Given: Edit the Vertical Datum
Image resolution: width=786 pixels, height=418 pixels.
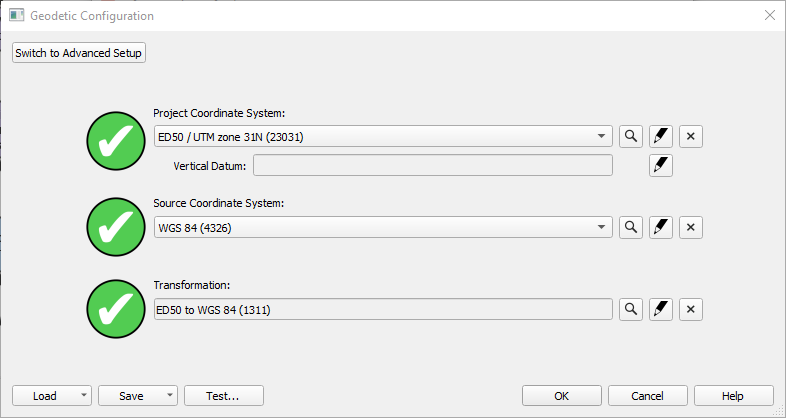Looking at the screenshot, I should pyautogui.click(x=660, y=165).
